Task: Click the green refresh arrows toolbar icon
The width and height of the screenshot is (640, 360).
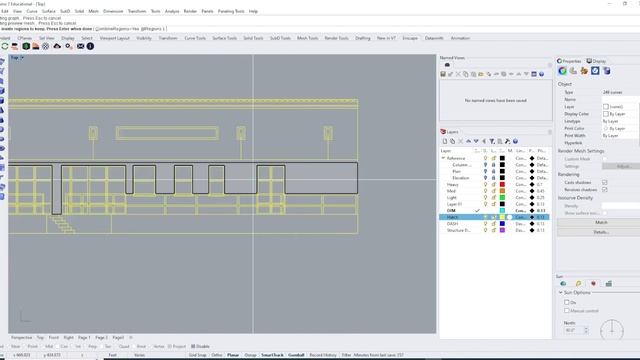Action: 5,46
